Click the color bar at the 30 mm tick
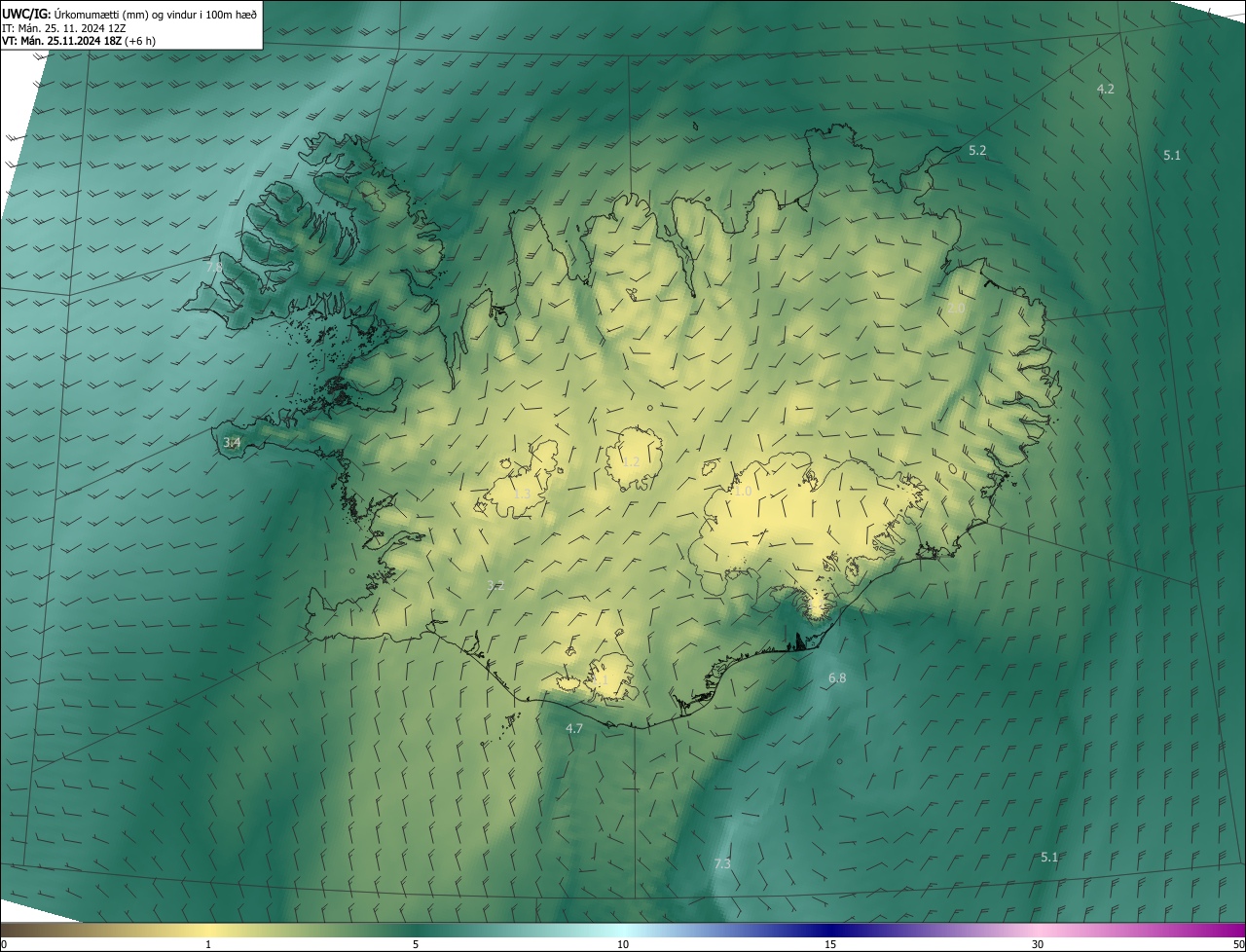This screenshot has width=1246, height=952. 1038,931
